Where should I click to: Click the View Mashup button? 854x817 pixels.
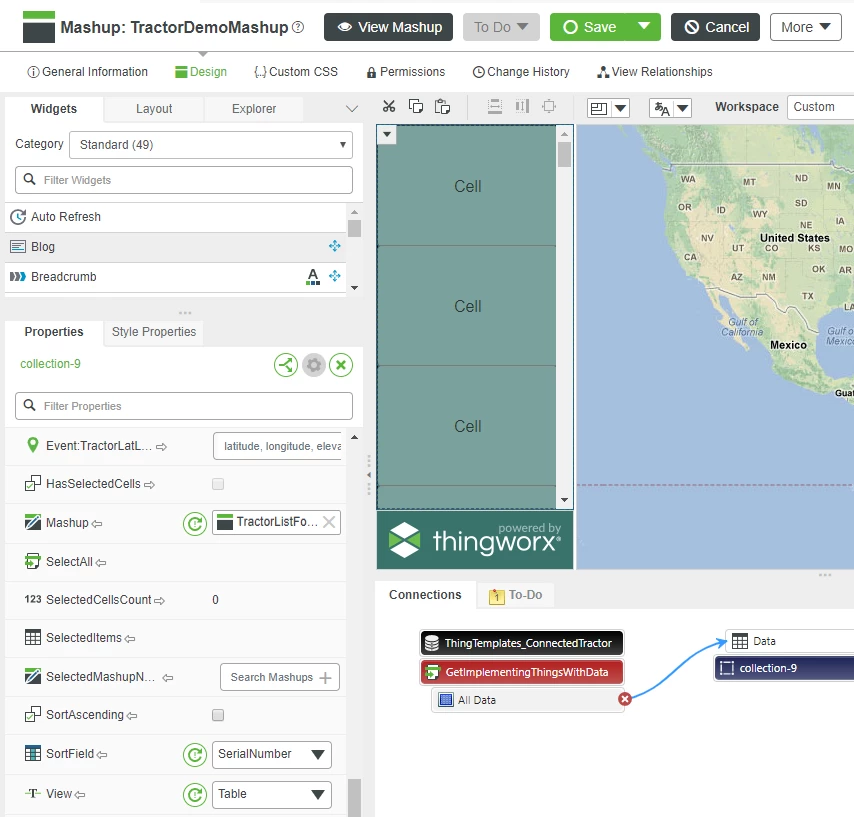tap(388, 27)
